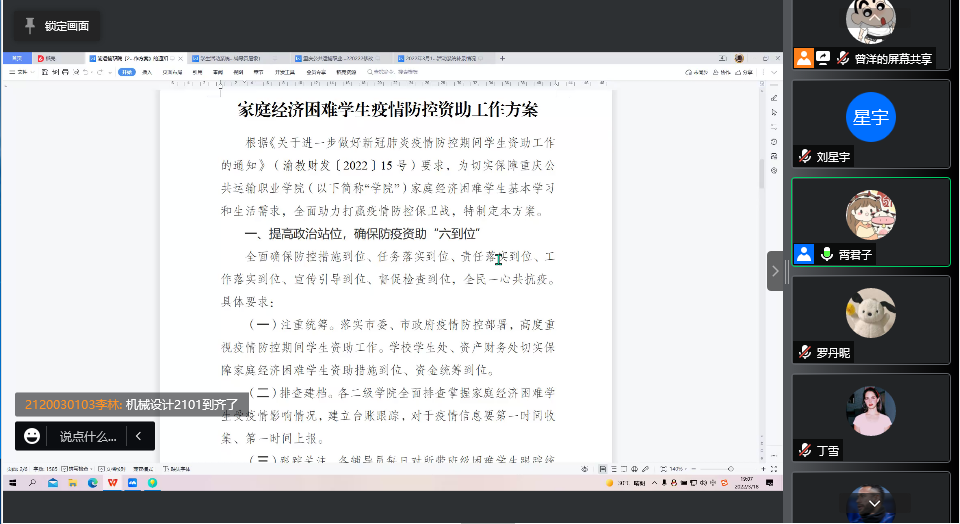Image resolution: width=960 pixels, height=524 pixels.
Task: Click the screen sharing icon beside 曾洋
Action: click(x=823, y=58)
